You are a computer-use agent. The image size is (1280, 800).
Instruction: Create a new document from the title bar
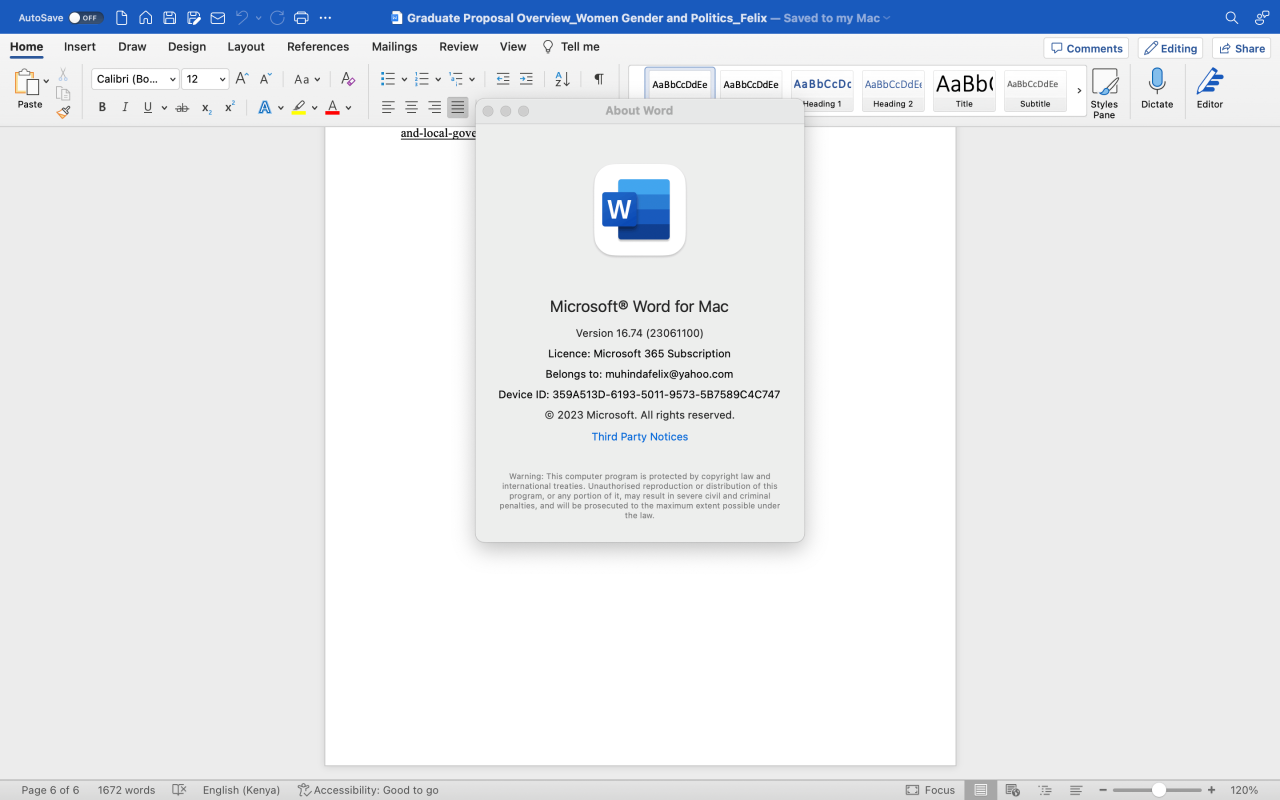pos(122,18)
